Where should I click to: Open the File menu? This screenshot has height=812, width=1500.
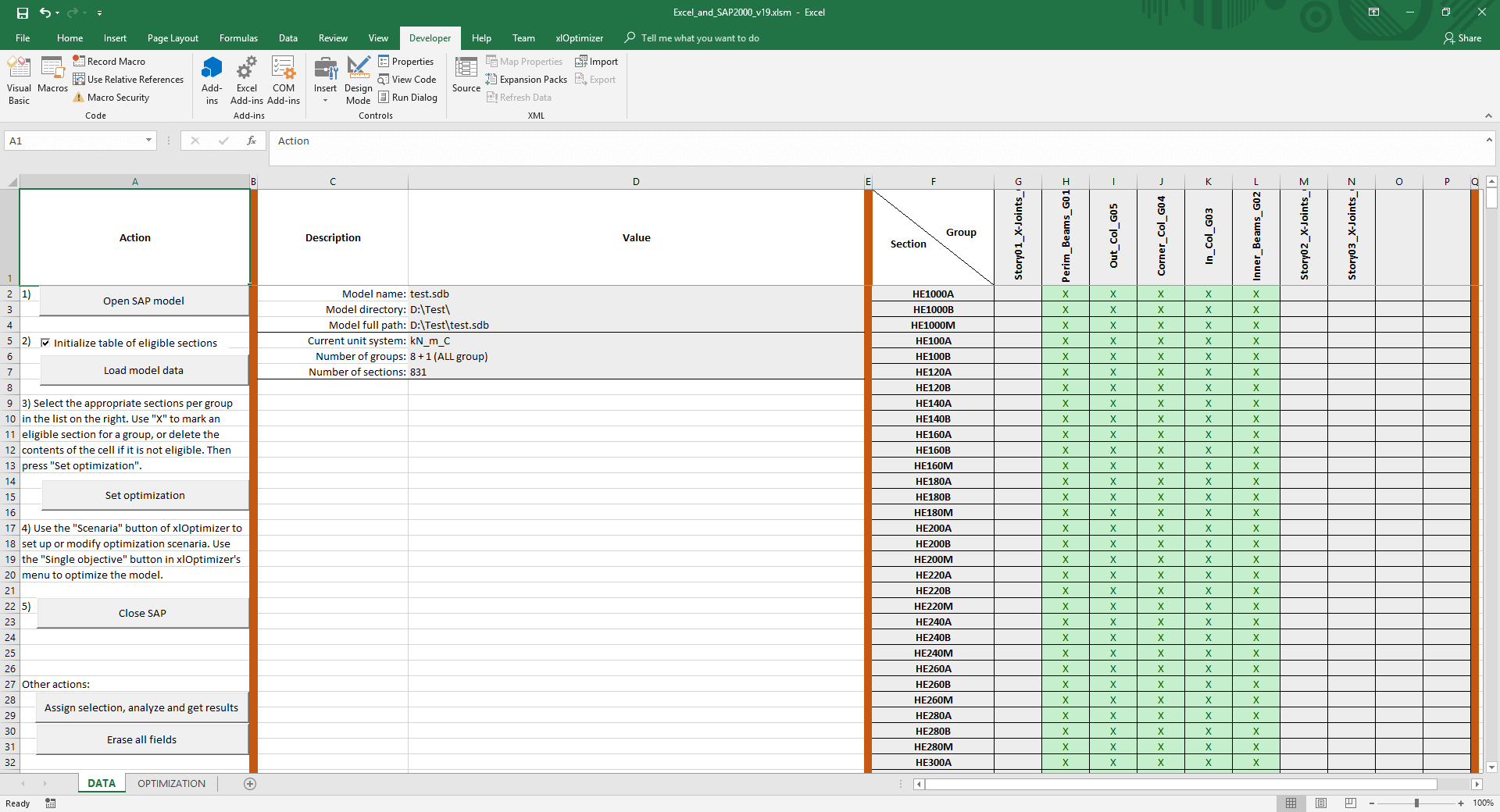coord(23,38)
